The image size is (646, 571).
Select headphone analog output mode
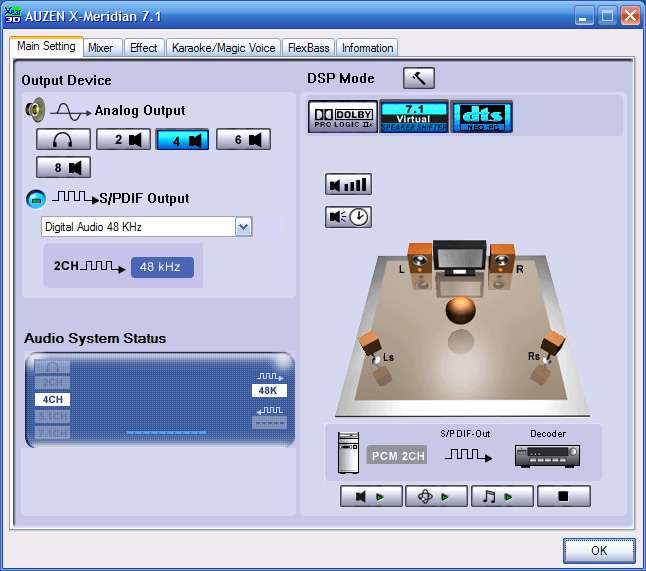[x=63, y=139]
